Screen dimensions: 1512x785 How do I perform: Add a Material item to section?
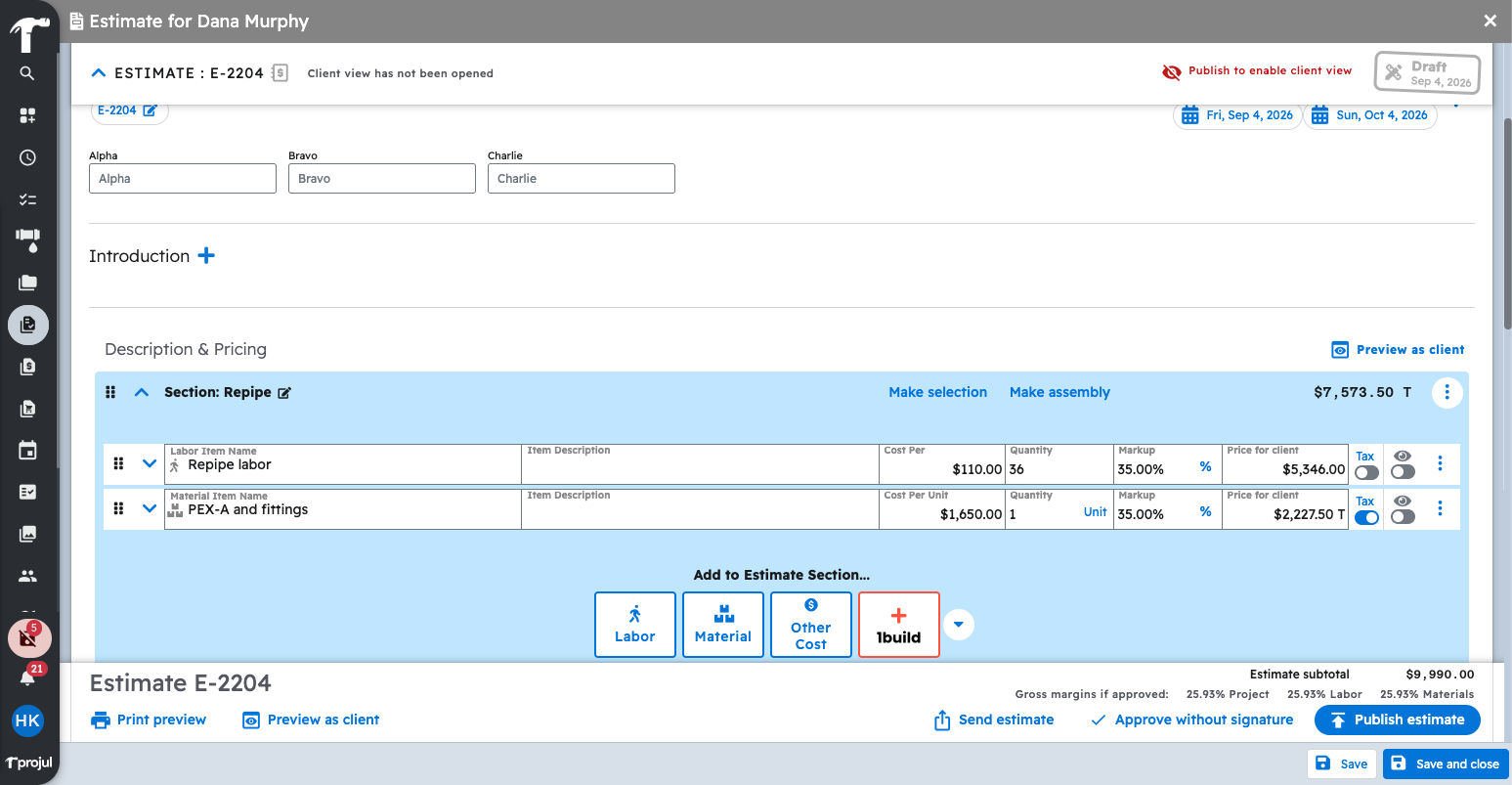pyautogui.click(x=723, y=625)
